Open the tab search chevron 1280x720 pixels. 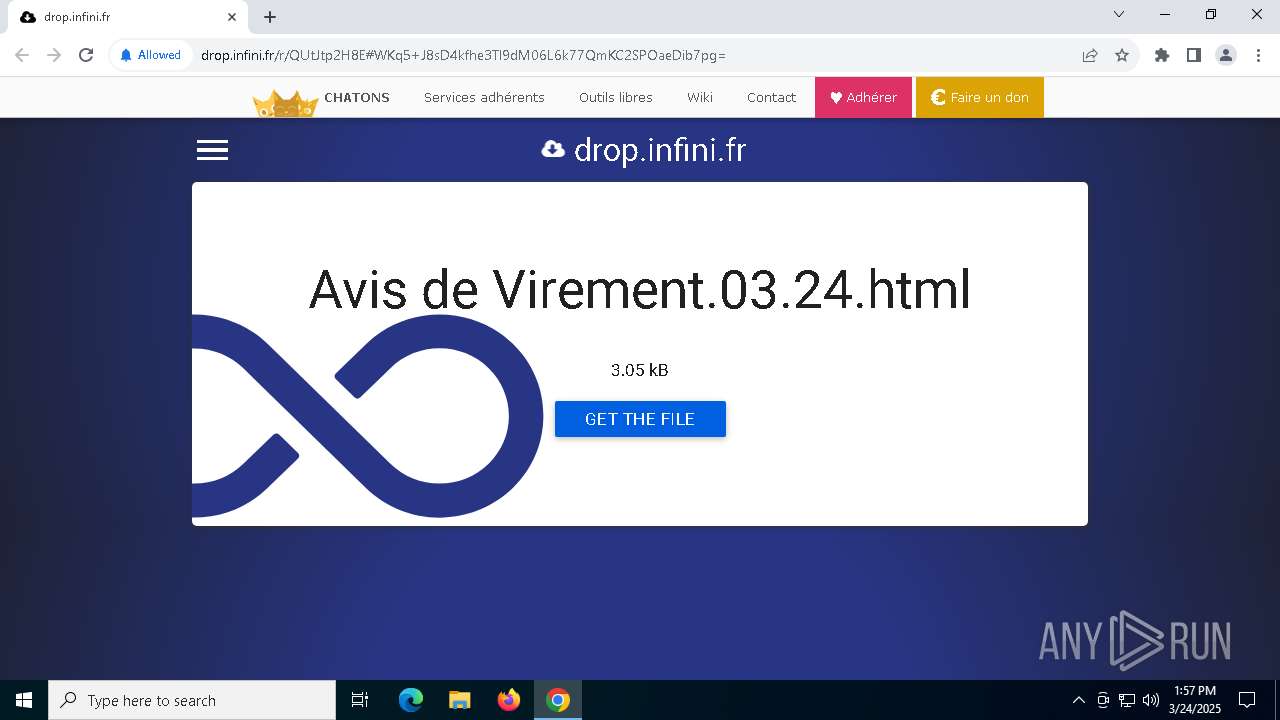[x=1119, y=14]
